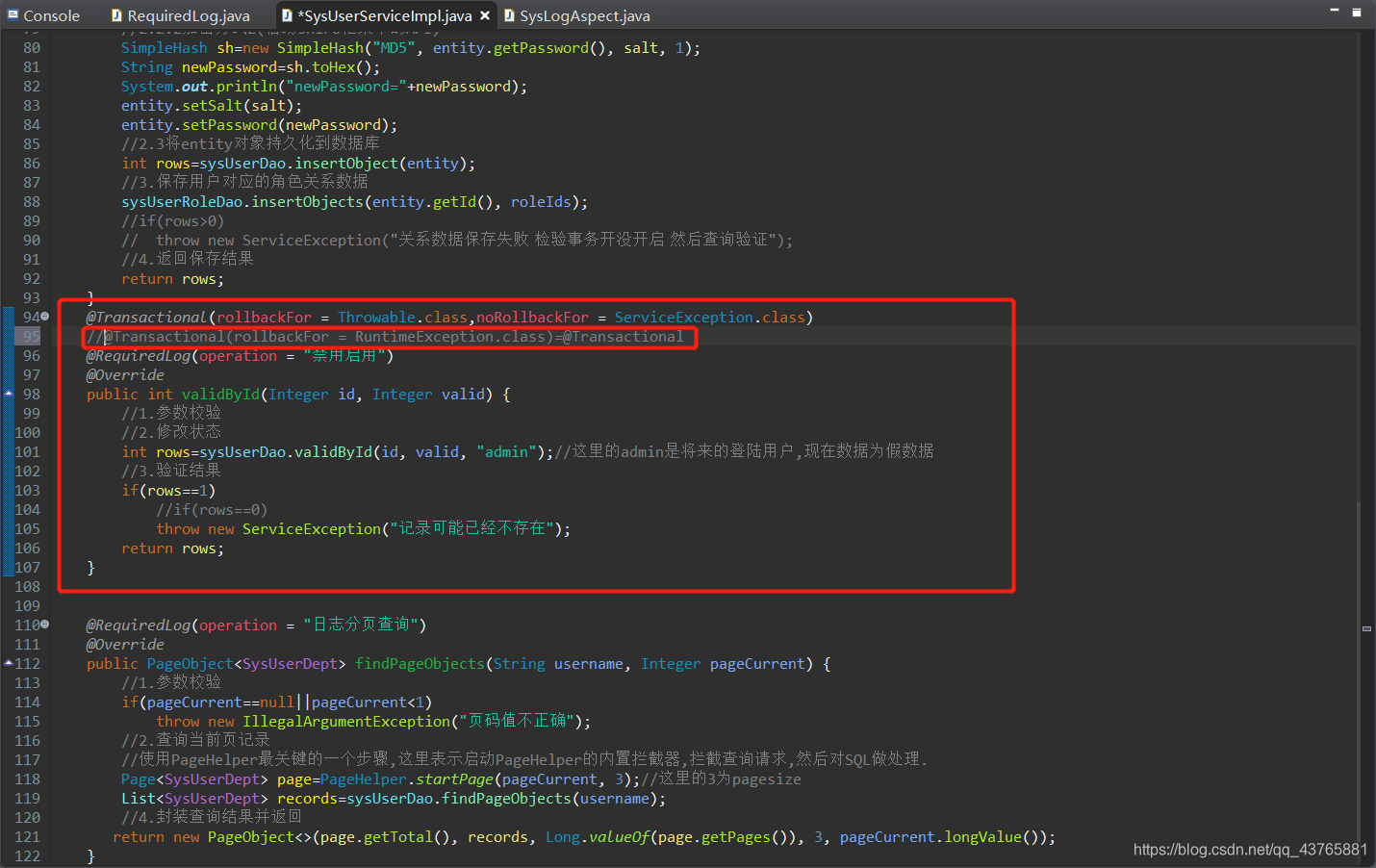Switch to the Console tab
This screenshot has width=1376, height=868.
click(x=44, y=15)
